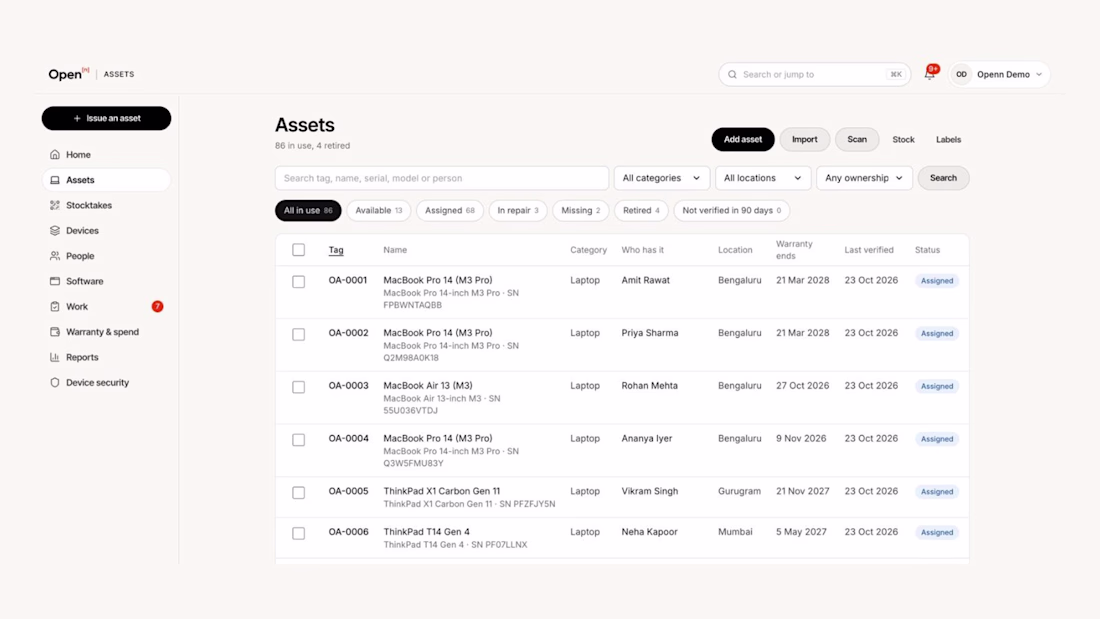Select the In repair filter tab
Image resolution: width=1100 pixels, height=619 pixels.
[518, 211]
